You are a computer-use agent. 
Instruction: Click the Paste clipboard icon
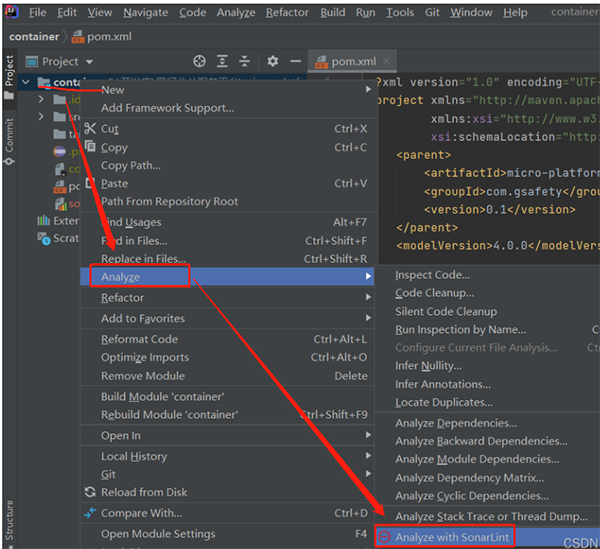click(90, 183)
